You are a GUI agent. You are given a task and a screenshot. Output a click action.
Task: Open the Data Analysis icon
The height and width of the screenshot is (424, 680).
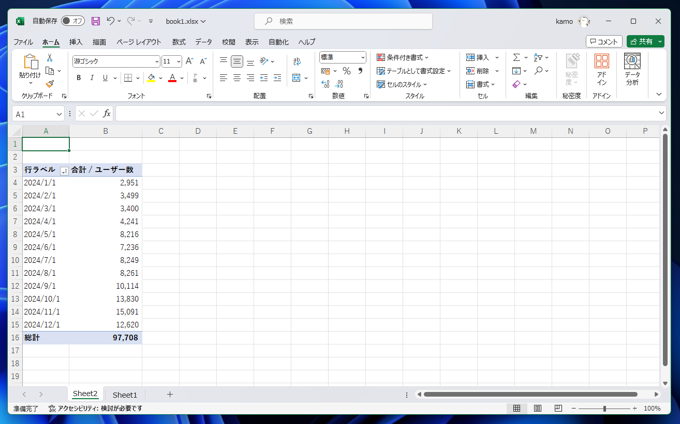point(632,69)
